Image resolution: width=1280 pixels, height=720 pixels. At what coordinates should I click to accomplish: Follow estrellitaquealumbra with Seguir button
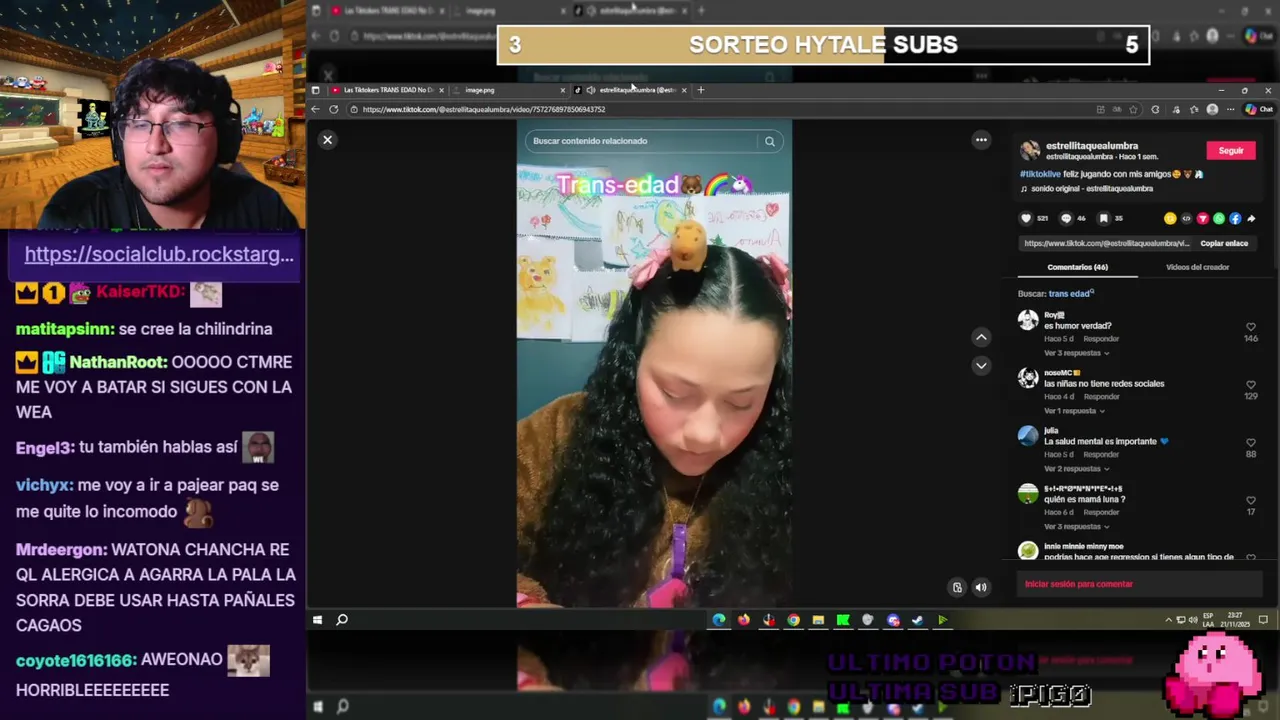pyautogui.click(x=1231, y=151)
